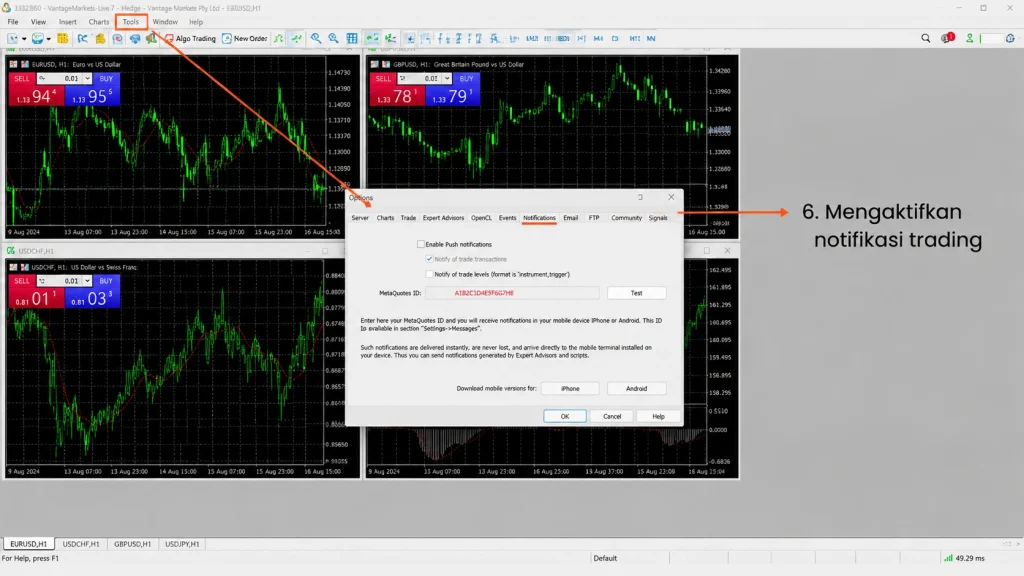Image resolution: width=1024 pixels, height=576 pixels.
Task: Open the chat icon with red badge
Action: pyautogui.click(x=948, y=38)
